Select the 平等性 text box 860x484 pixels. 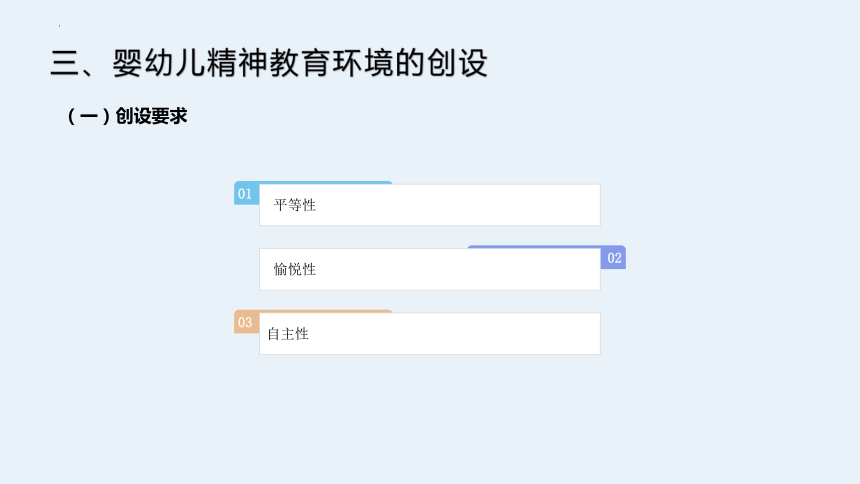(429, 205)
